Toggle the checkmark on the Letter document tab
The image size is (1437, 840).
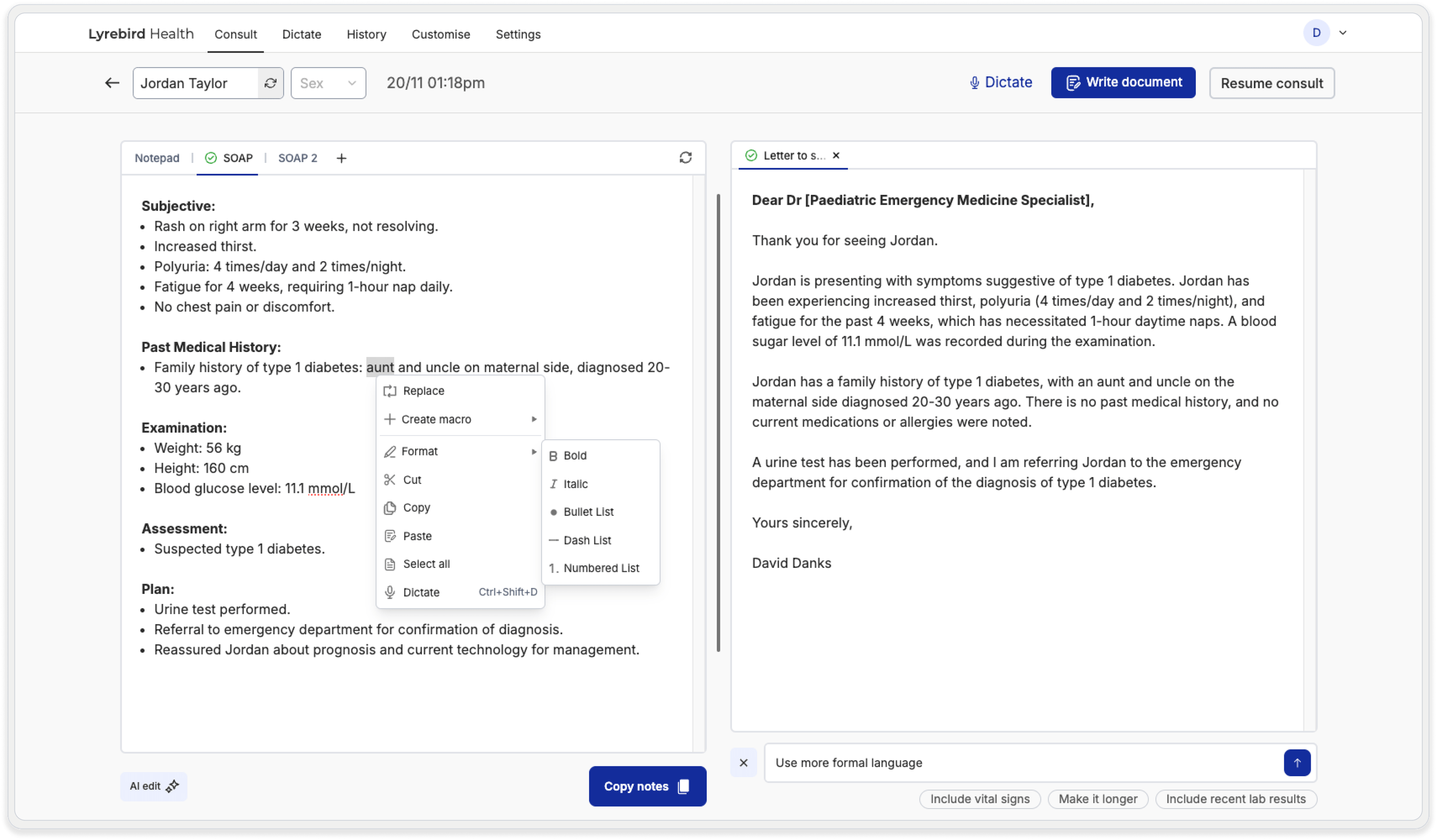coord(751,155)
